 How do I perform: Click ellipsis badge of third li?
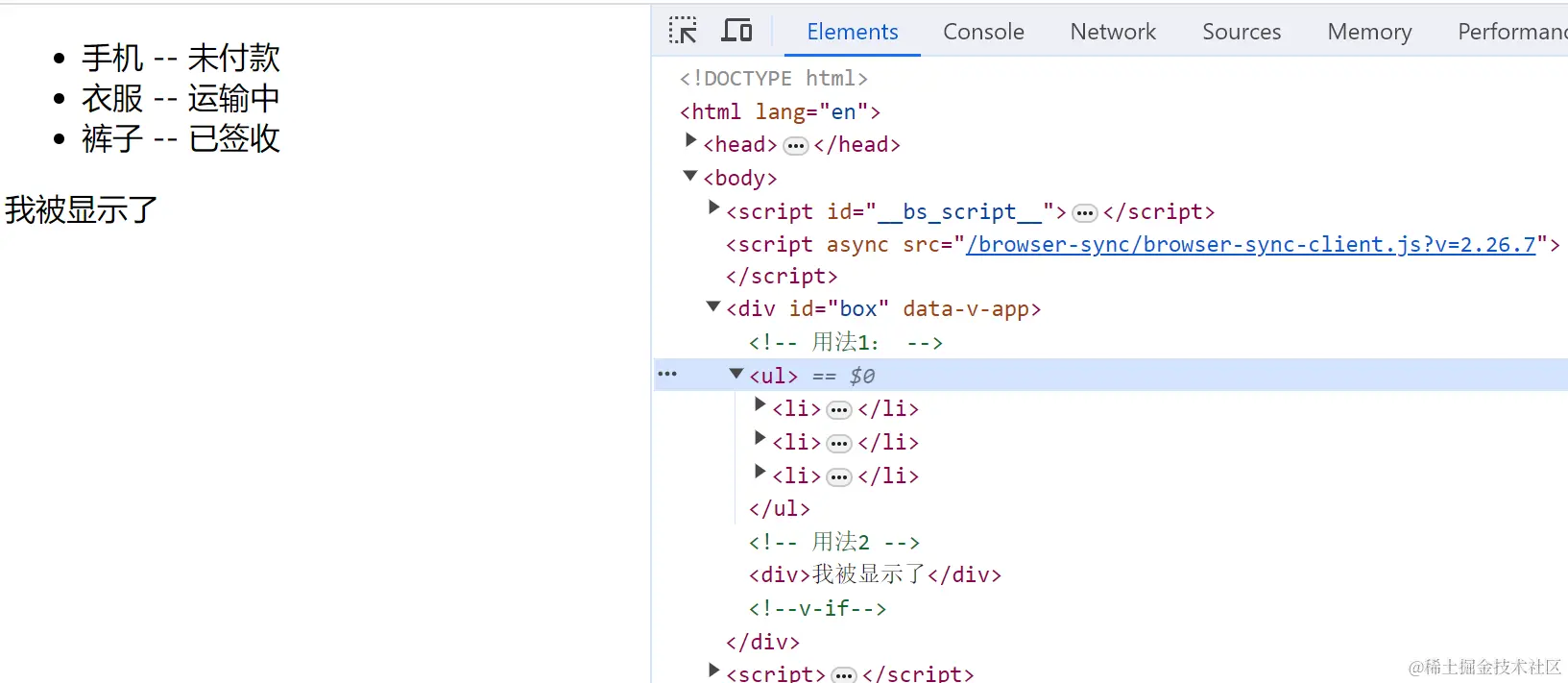tap(839, 477)
